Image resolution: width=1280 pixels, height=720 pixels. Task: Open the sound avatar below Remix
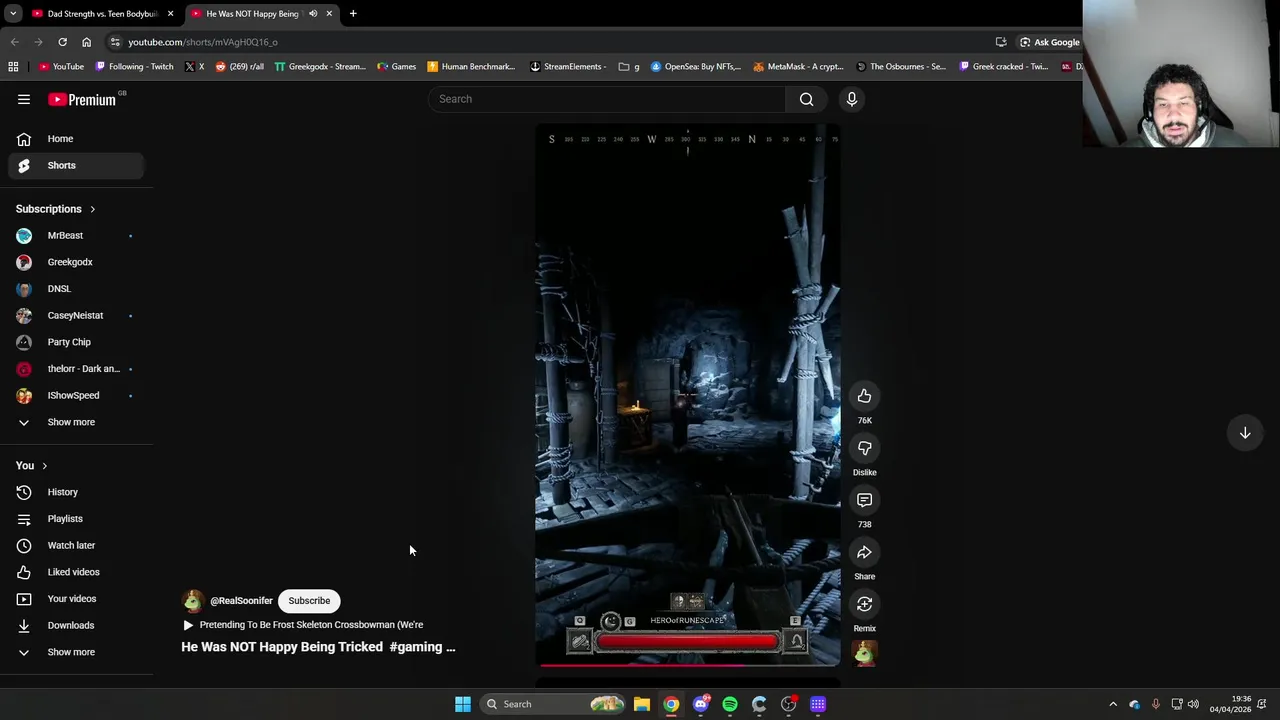pyautogui.click(x=864, y=653)
